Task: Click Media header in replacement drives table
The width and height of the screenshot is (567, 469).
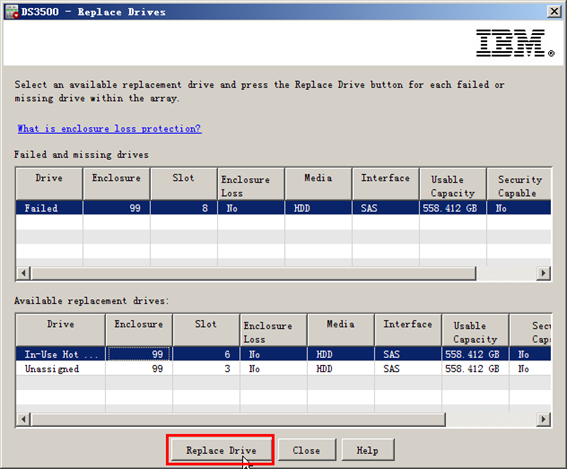Action: tap(341, 330)
